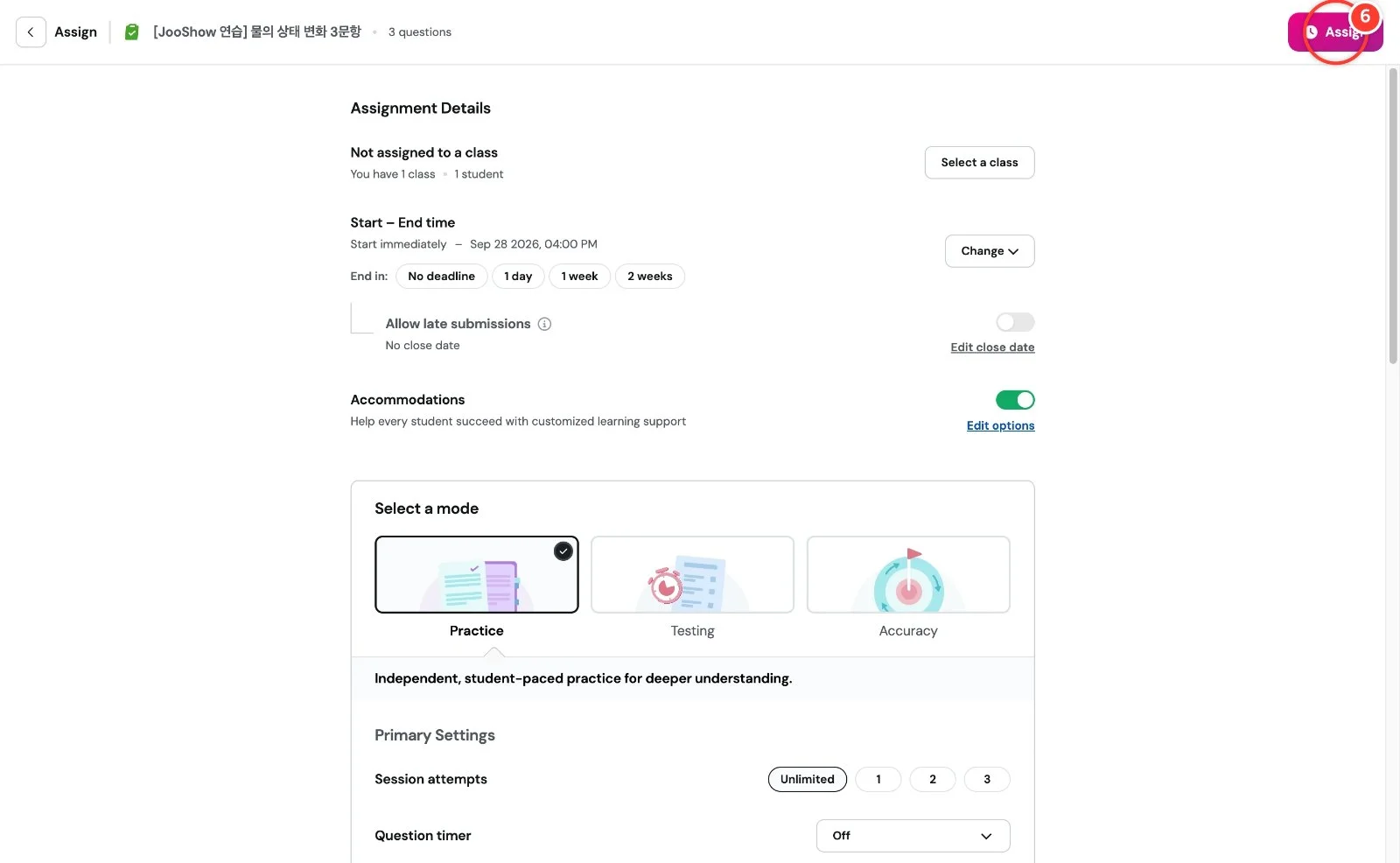This screenshot has height=863, width=1400.
Task: Click the 'No close date' text
Action: tap(423, 346)
